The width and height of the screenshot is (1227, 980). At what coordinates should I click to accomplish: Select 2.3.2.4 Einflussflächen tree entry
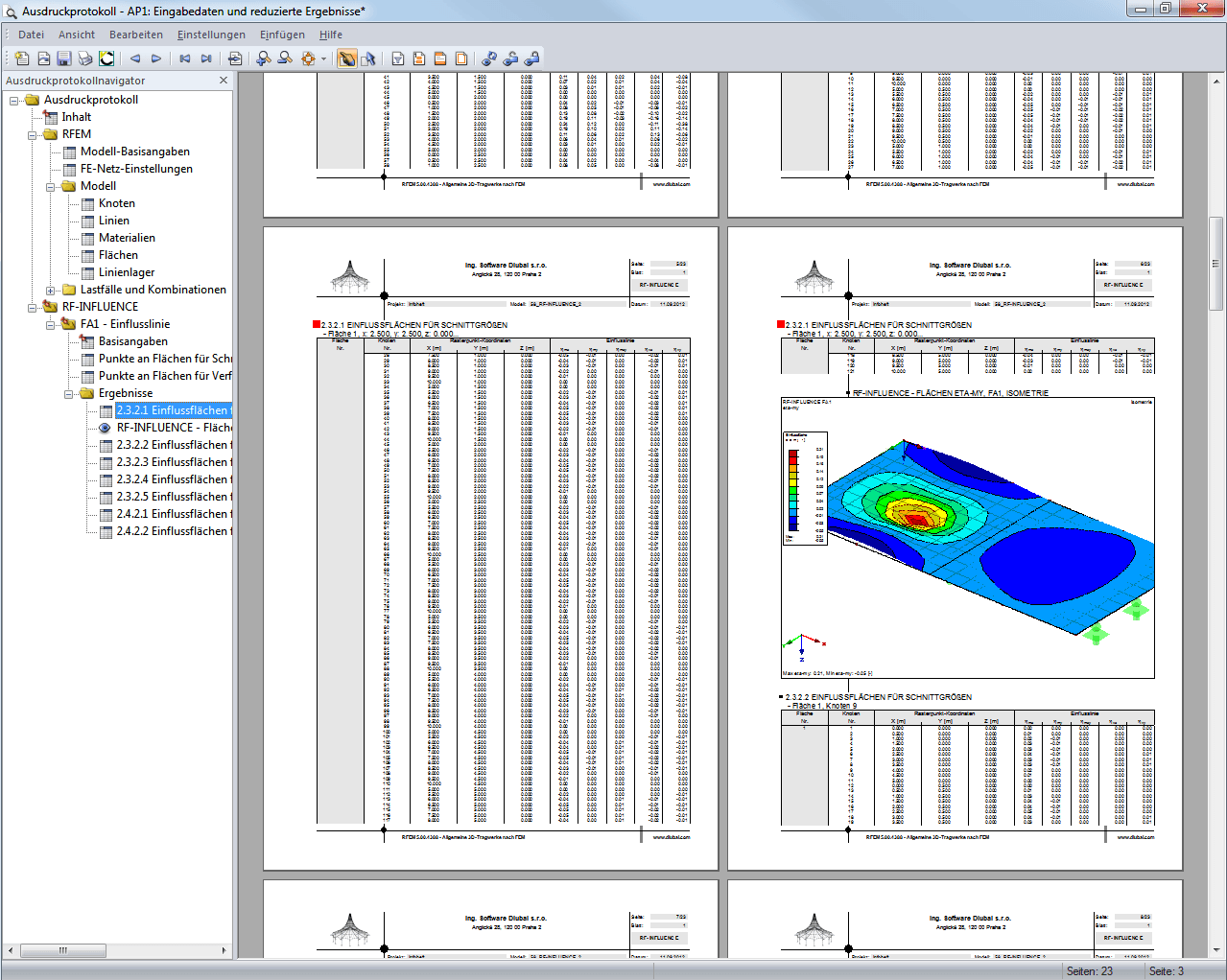[173, 479]
